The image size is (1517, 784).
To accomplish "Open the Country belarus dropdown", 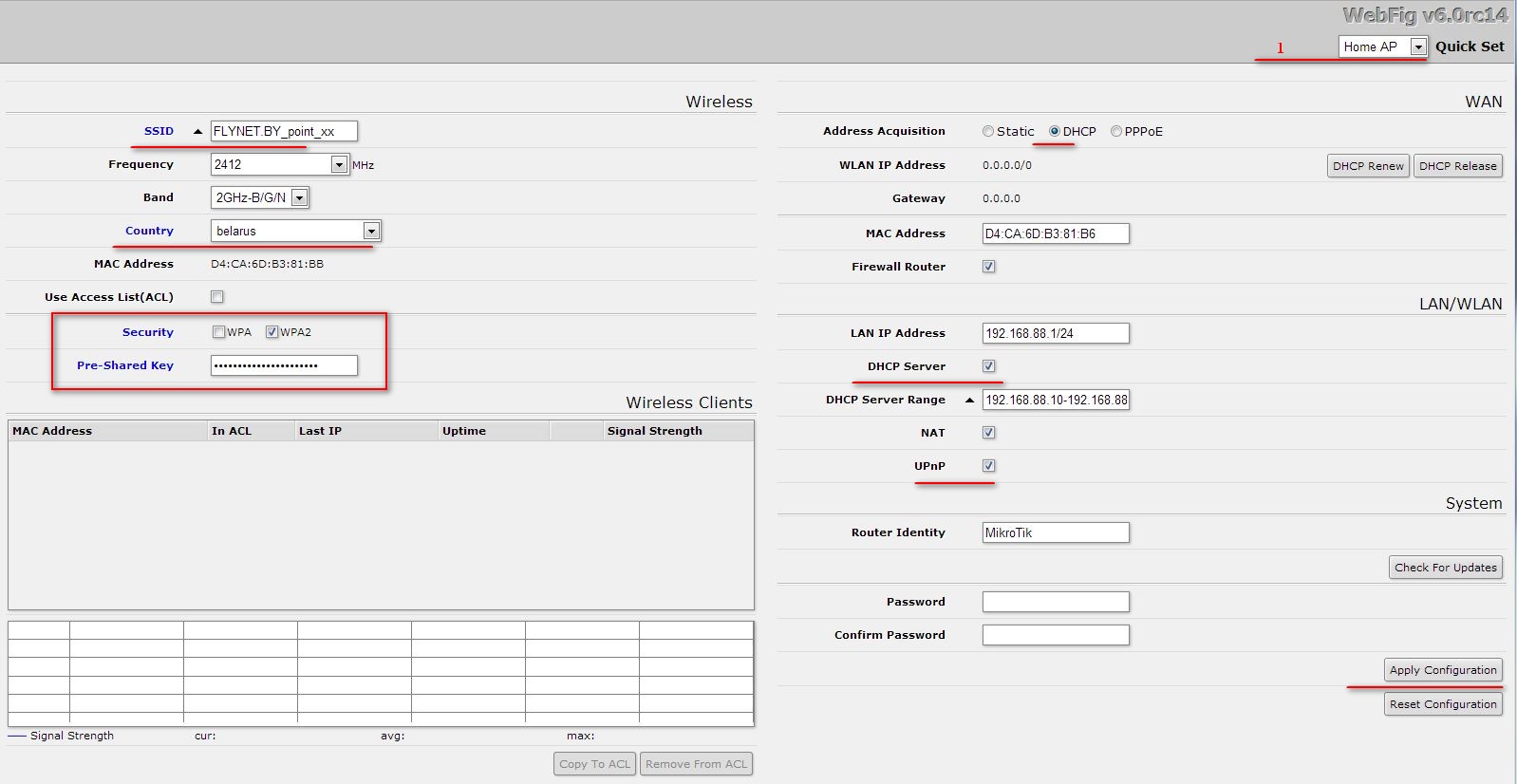I will [295, 231].
